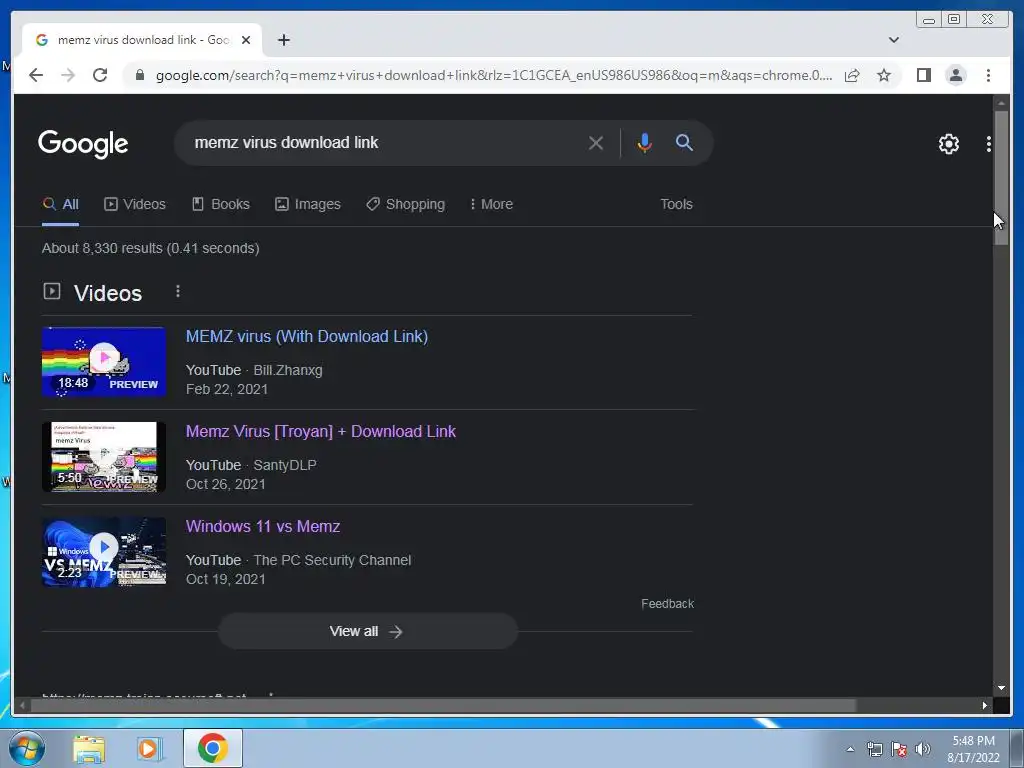Reload the Google search page
This screenshot has width=1024, height=768.
tap(100, 75)
